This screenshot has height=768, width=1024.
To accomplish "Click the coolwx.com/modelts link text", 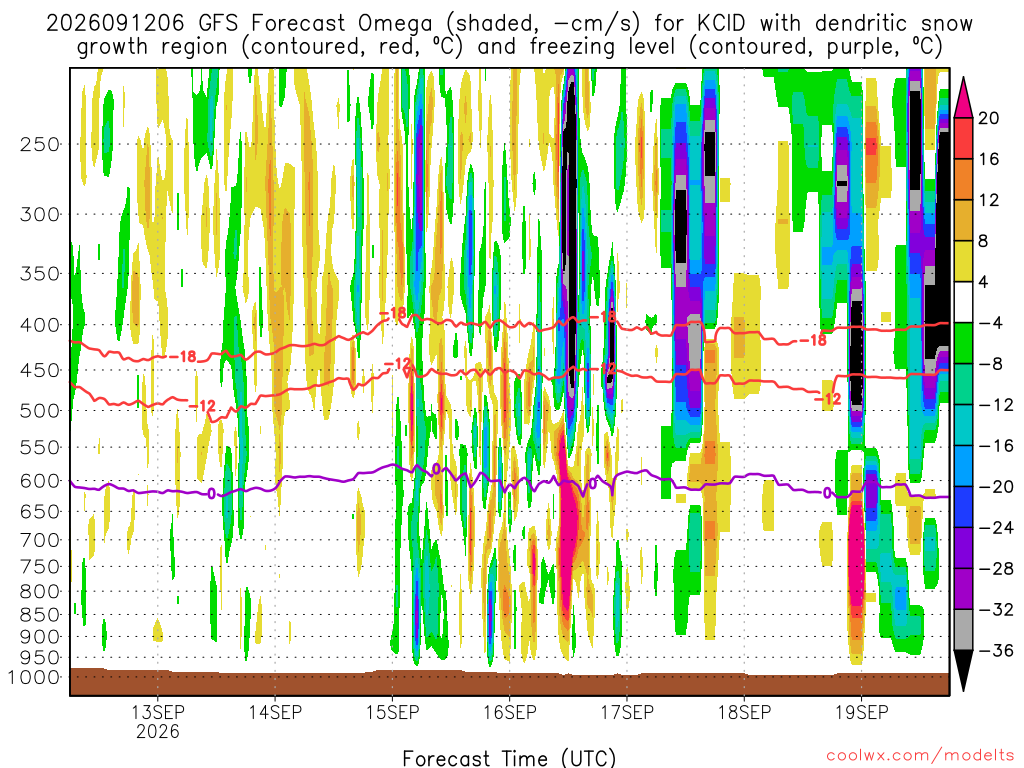I will [920, 756].
